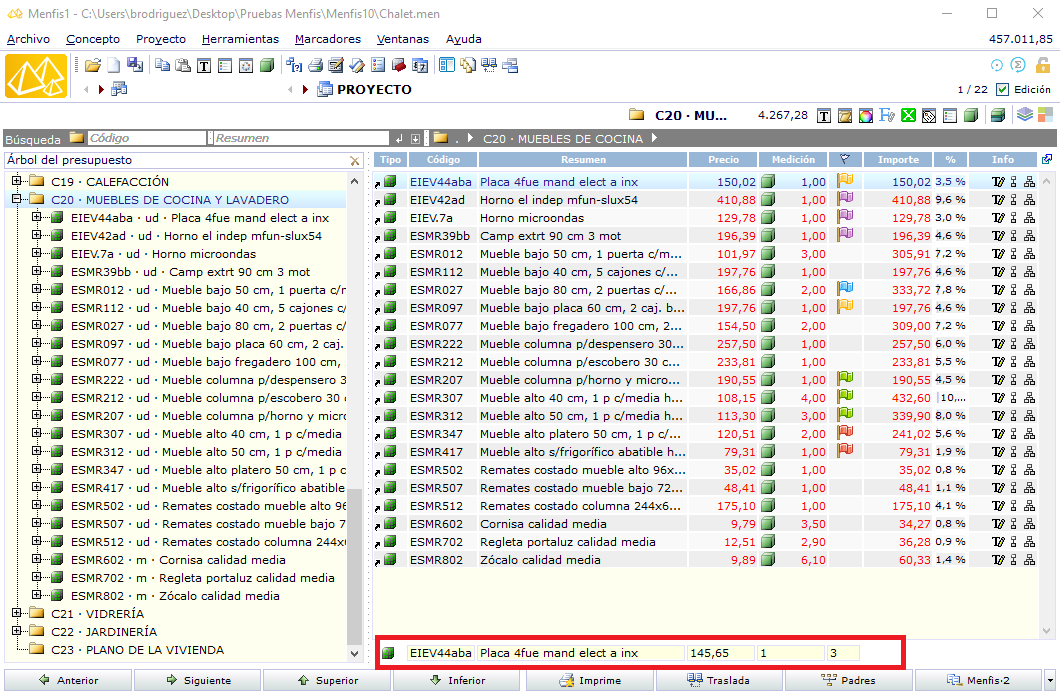Expand the C22 JARDINERÍA tree node
1060x695 pixels.
[17, 631]
